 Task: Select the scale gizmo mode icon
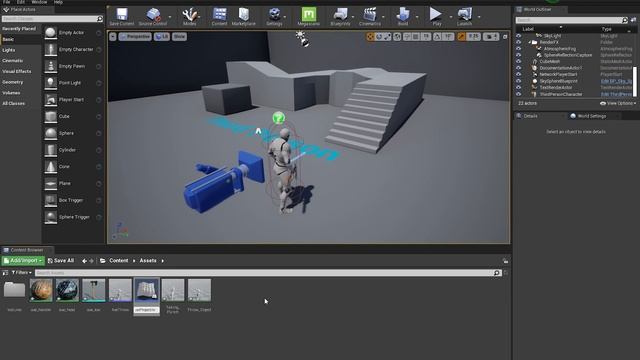click(387, 37)
